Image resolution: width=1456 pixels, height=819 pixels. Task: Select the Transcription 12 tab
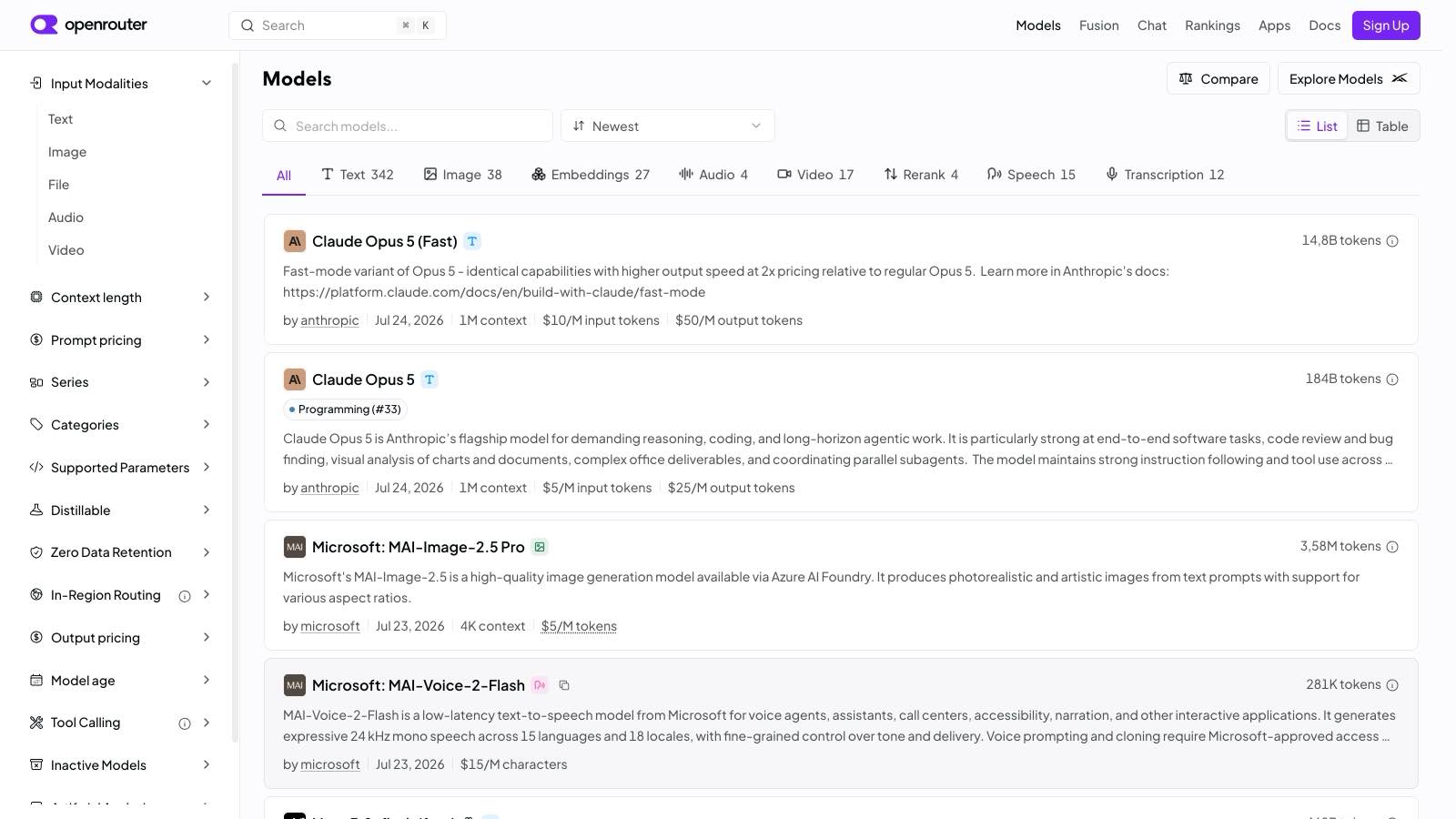[x=1165, y=174]
